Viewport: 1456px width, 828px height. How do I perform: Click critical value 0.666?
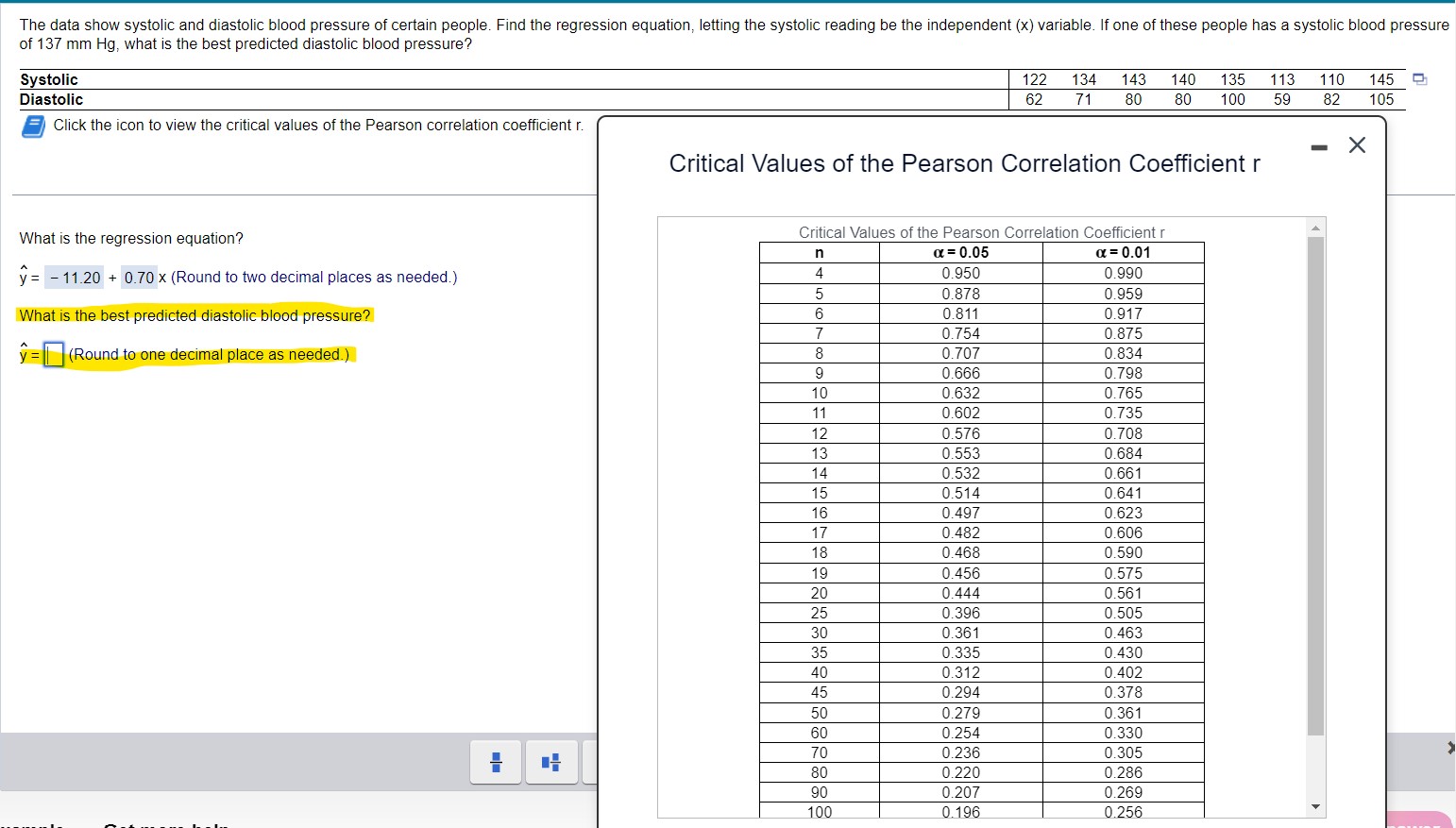[x=961, y=373]
